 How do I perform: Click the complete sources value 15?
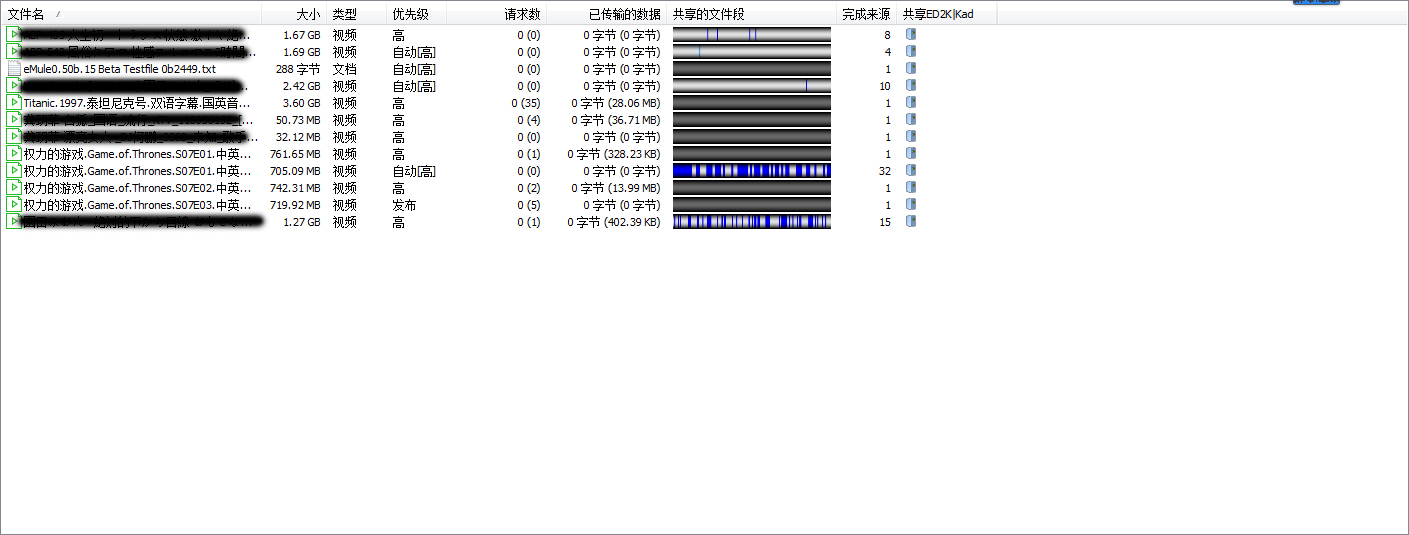tap(884, 222)
